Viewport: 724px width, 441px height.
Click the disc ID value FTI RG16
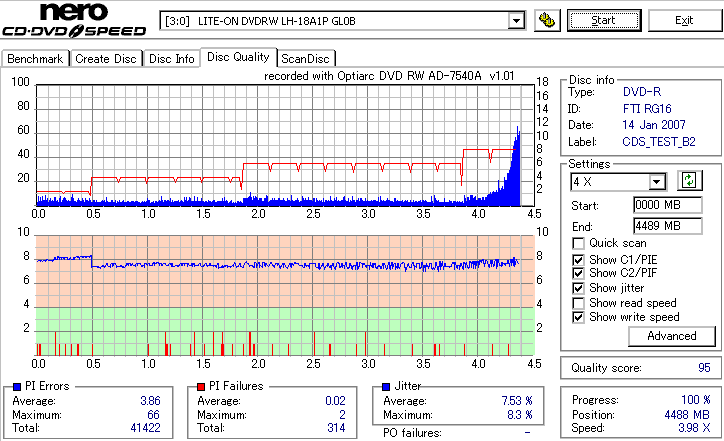coord(647,109)
